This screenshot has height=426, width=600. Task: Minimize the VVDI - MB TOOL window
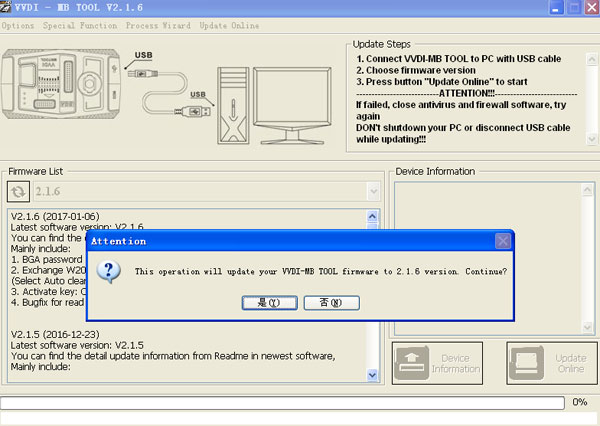556,7
